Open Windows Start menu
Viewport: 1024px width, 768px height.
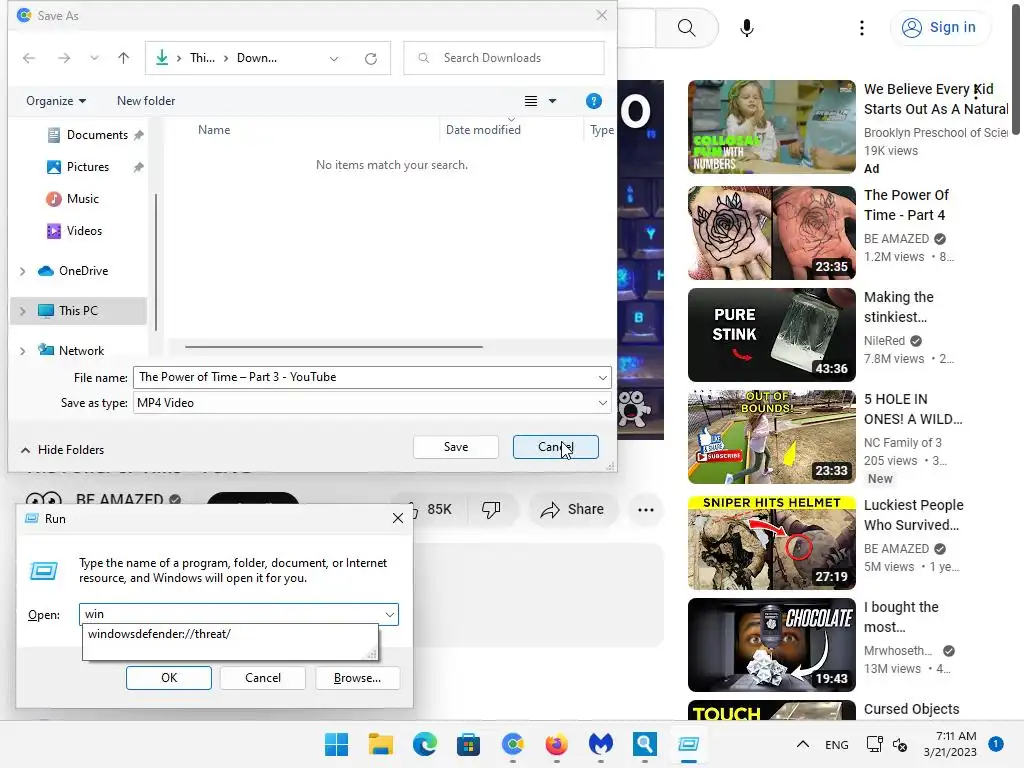(336, 744)
